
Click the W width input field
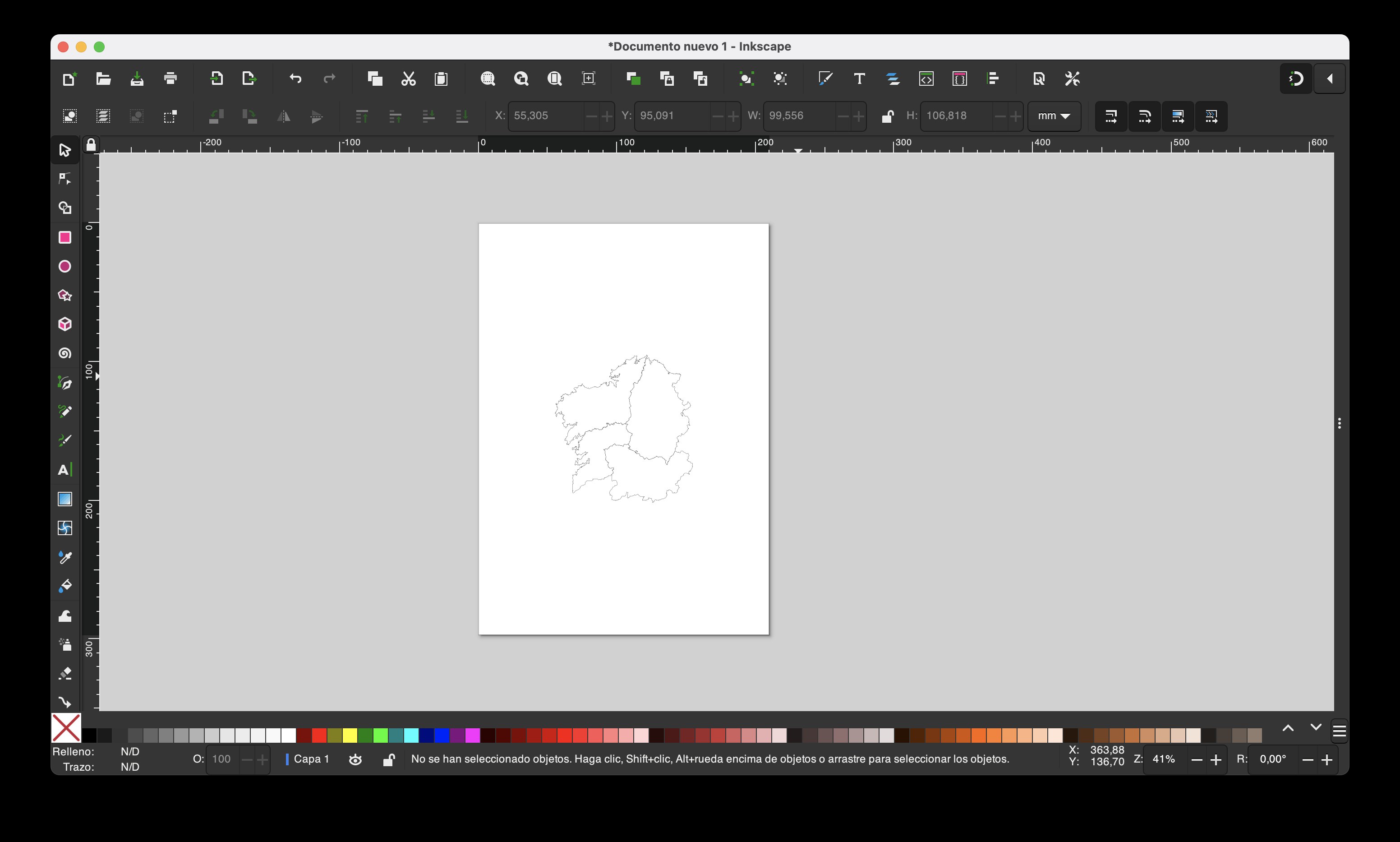coord(800,116)
